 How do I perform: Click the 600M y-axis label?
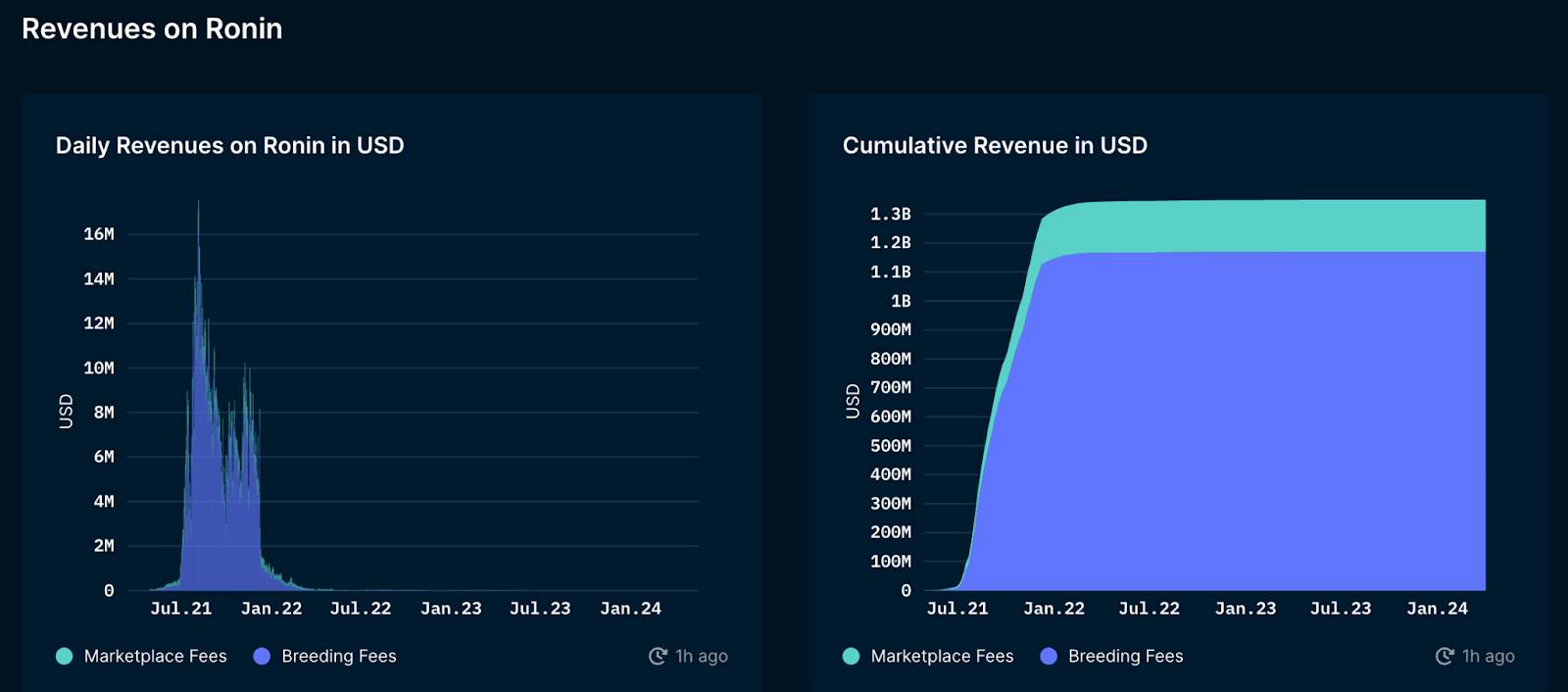[x=891, y=417]
